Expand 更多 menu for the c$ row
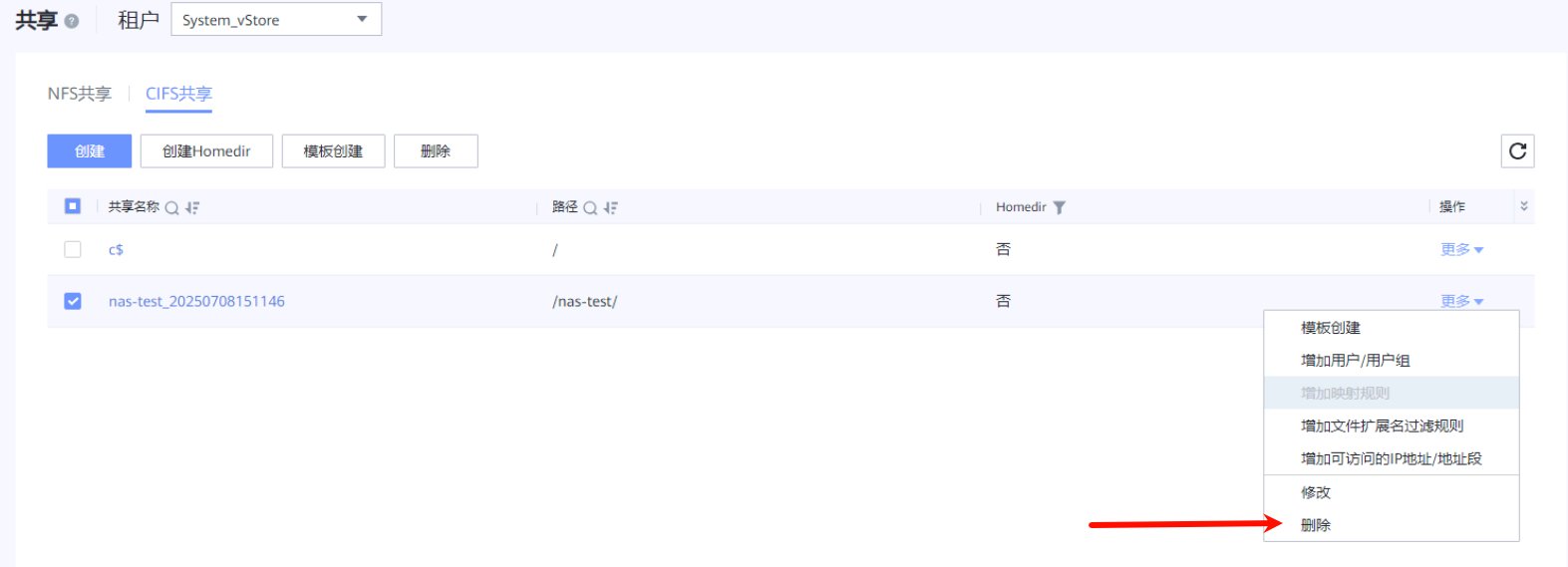1568x567 pixels. [1461, 249]
